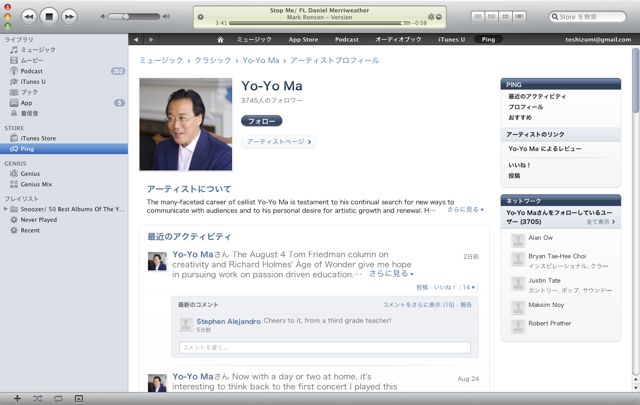Click the song playback progress bar

coord(320,23)
